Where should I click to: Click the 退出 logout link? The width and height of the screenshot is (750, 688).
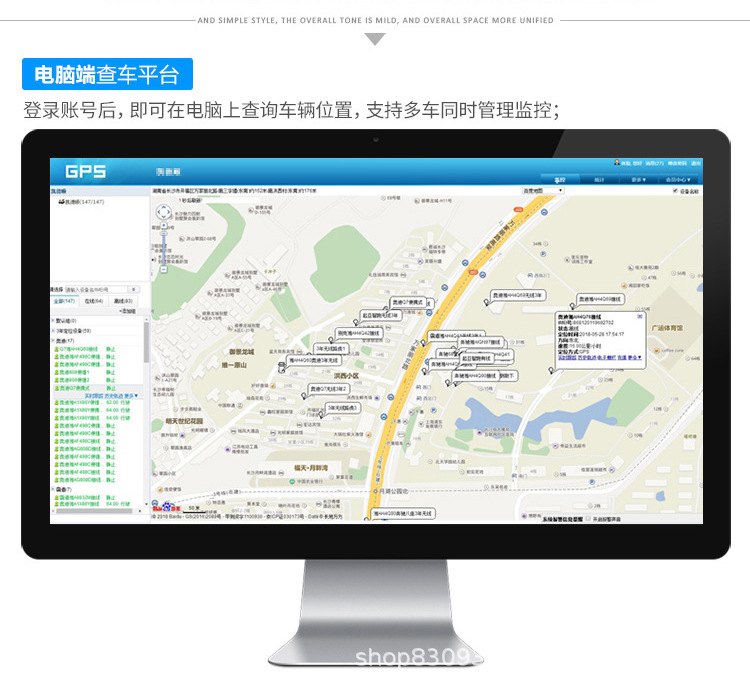(x=695, y=163)
